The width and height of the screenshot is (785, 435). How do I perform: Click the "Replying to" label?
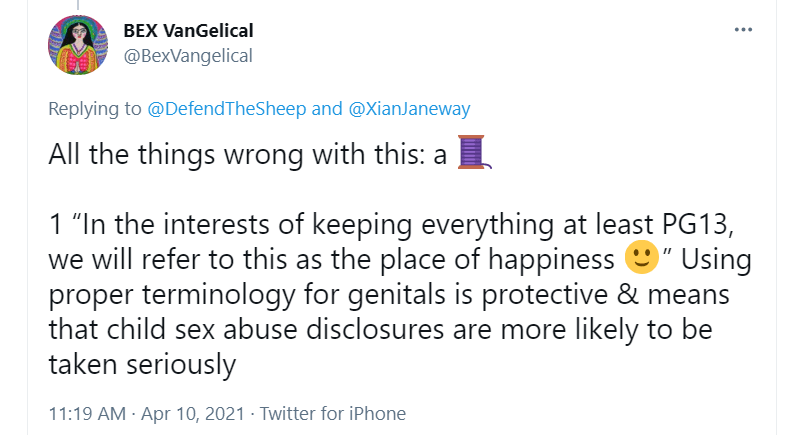95,109
